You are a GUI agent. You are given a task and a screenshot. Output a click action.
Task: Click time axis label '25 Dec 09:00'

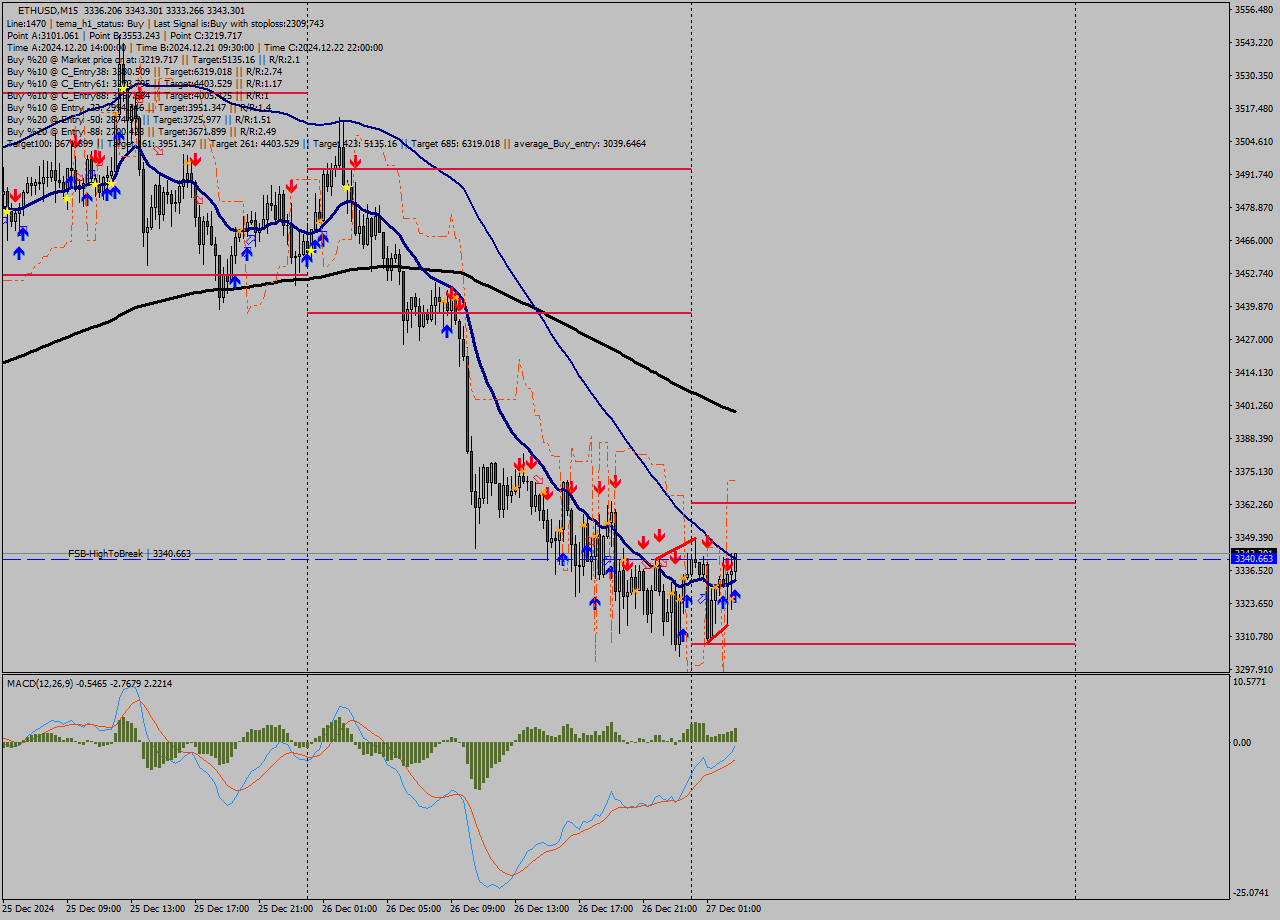(x=93, y=909)
